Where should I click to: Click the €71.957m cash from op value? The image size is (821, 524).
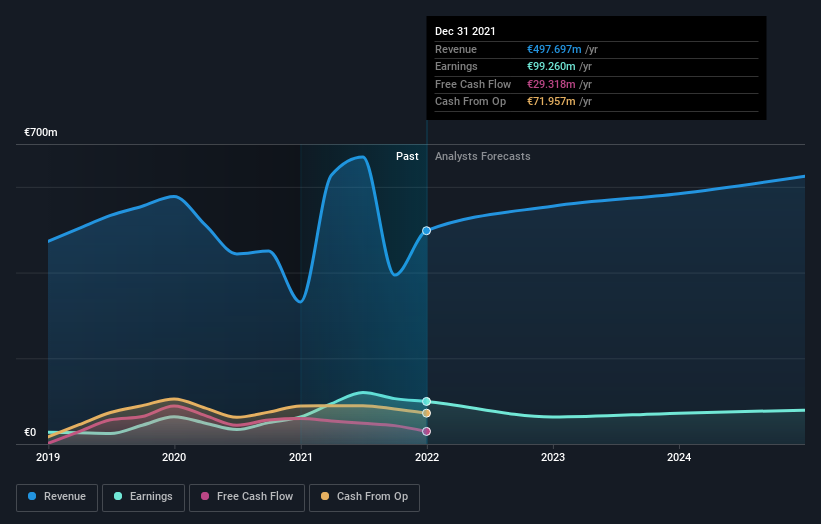(x=551, y=102)
